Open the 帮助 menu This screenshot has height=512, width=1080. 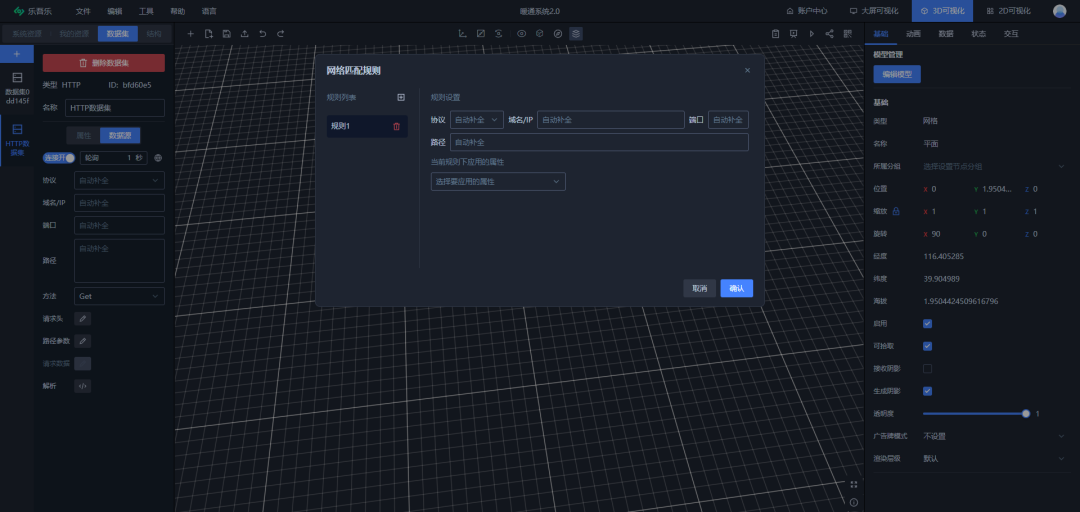178,11
